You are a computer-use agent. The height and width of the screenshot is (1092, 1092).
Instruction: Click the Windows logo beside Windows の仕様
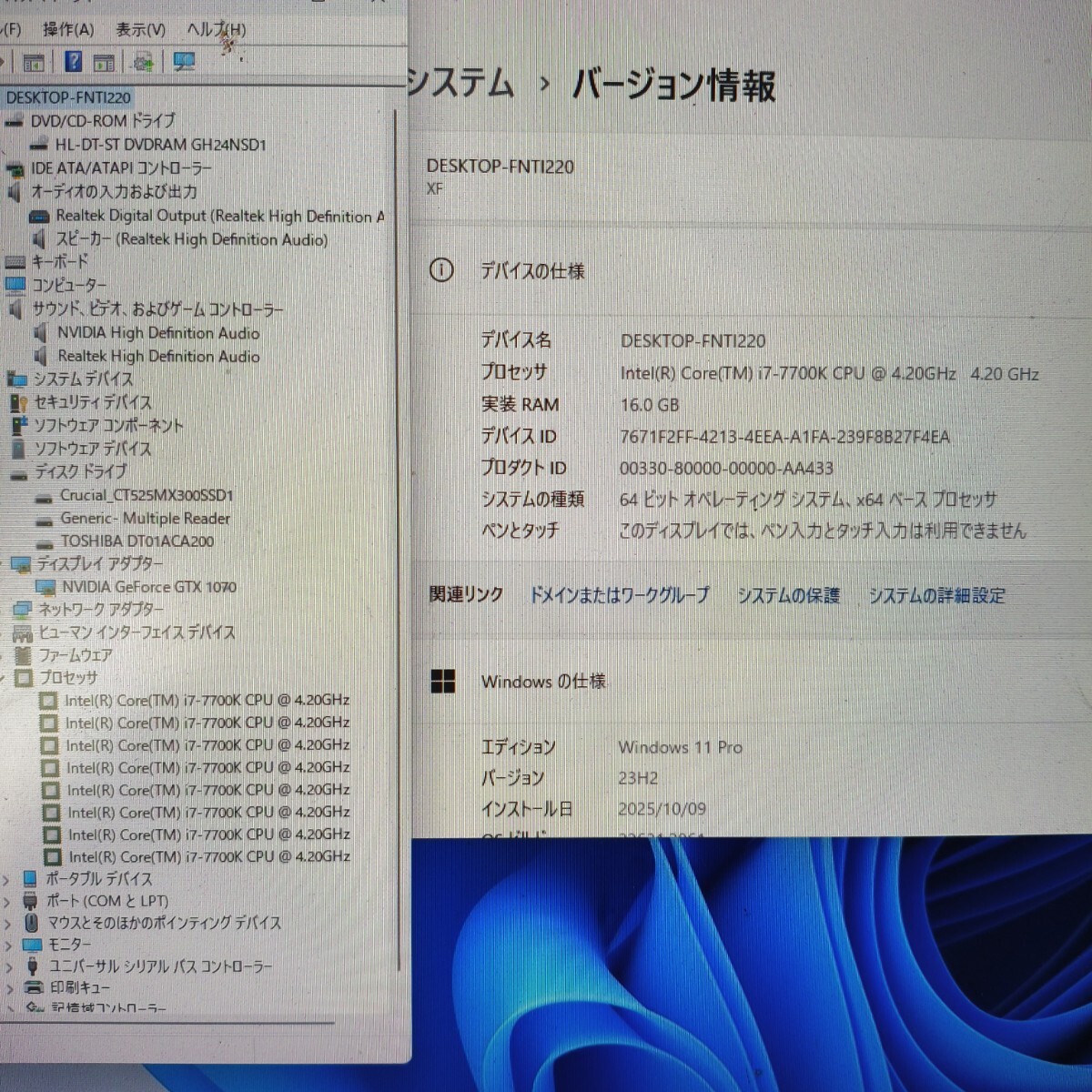[442, 682]
